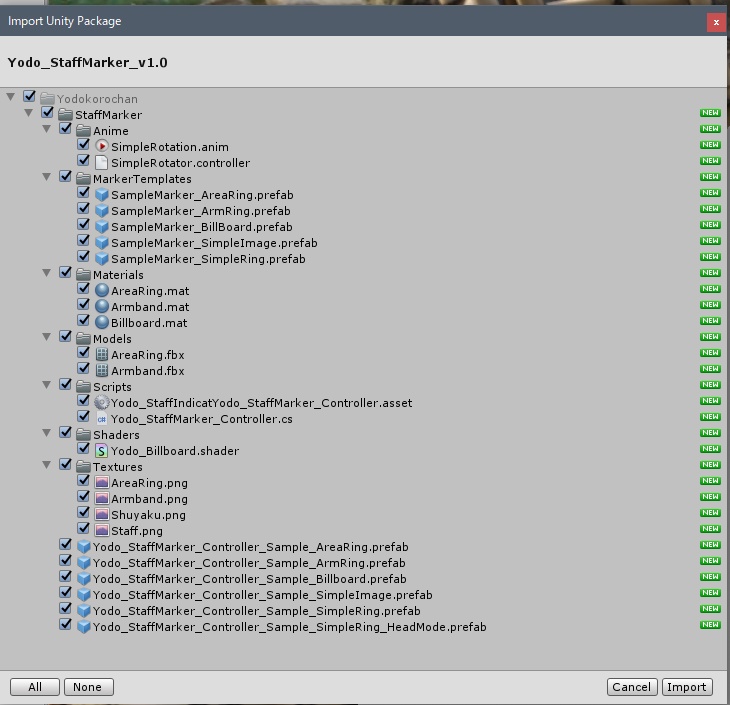
Task: Click the Shuyaku.png texture icon
Action: pyautogui.click(x=101, y=515)
